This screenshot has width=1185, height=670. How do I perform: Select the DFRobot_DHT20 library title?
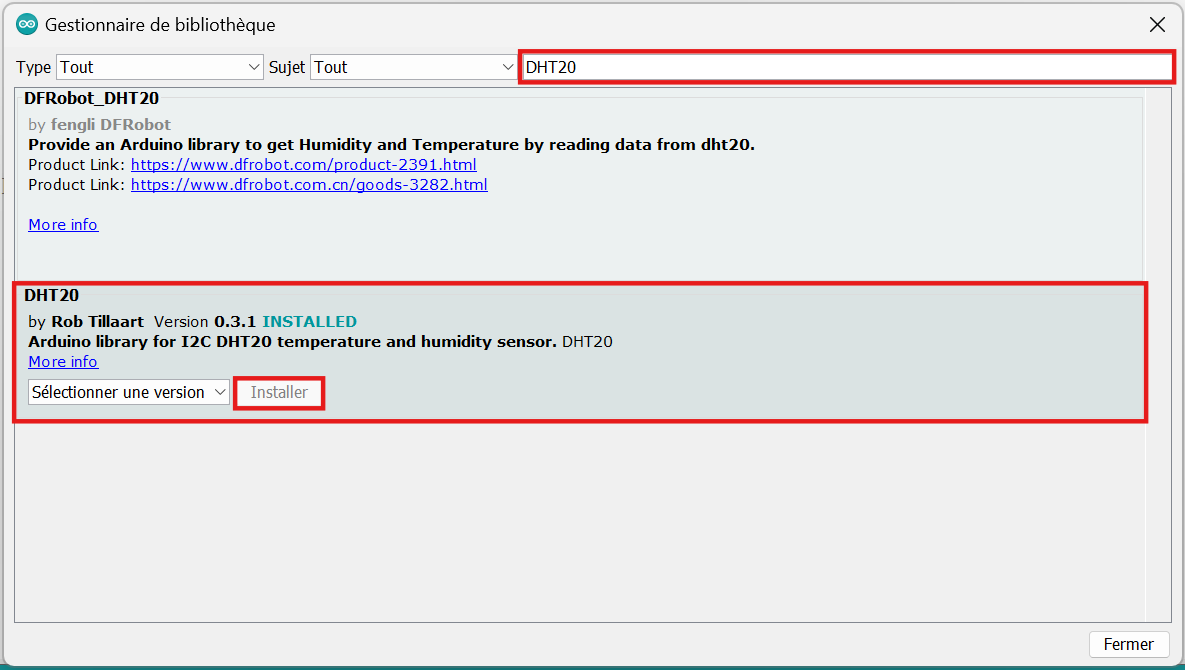tap(91, 98)
